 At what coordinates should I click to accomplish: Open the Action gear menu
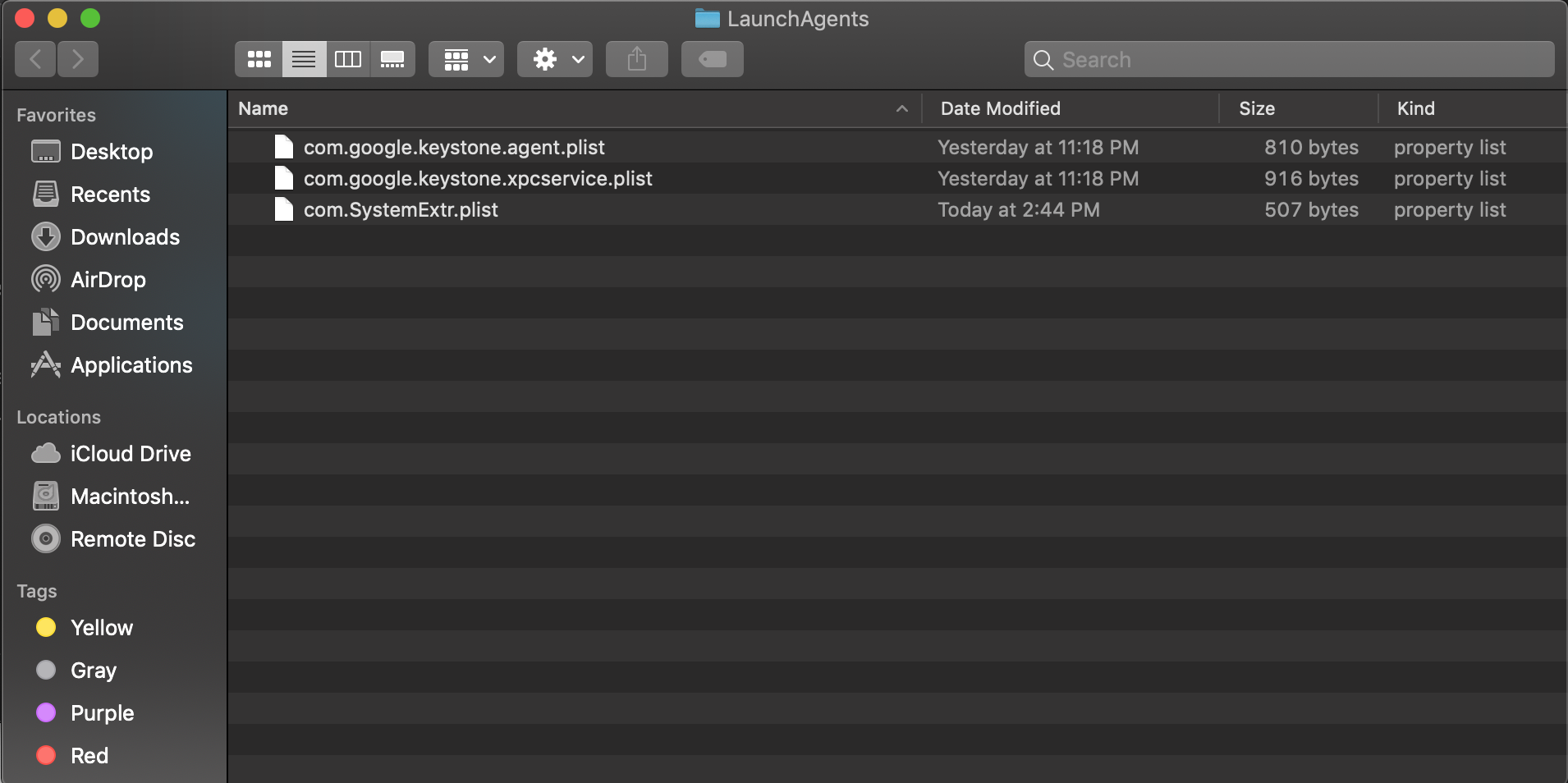click(x=555, y=59)
